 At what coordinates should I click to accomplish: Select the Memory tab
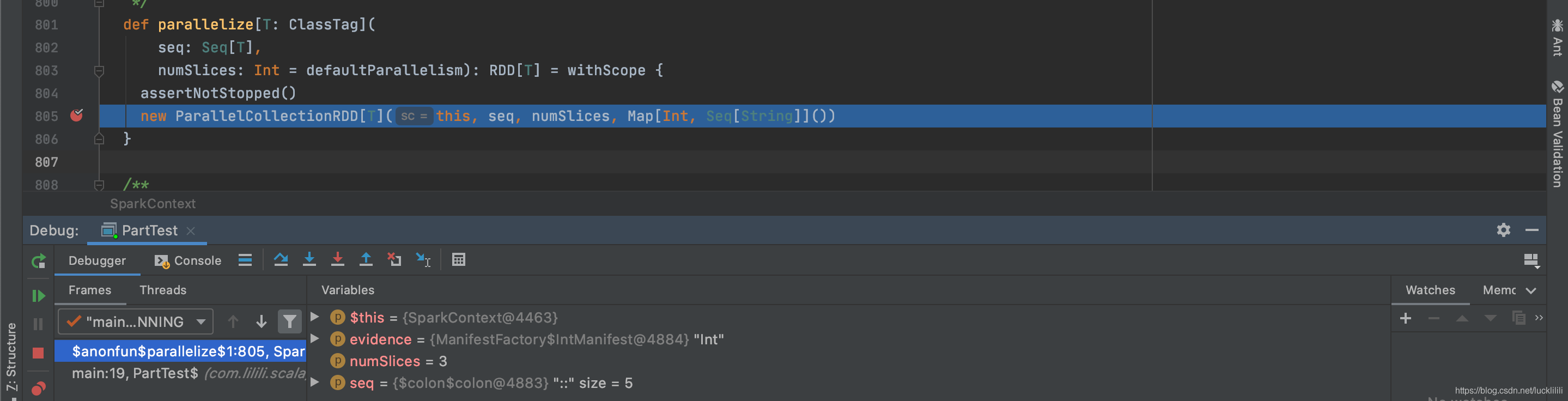pos(1499,290)
